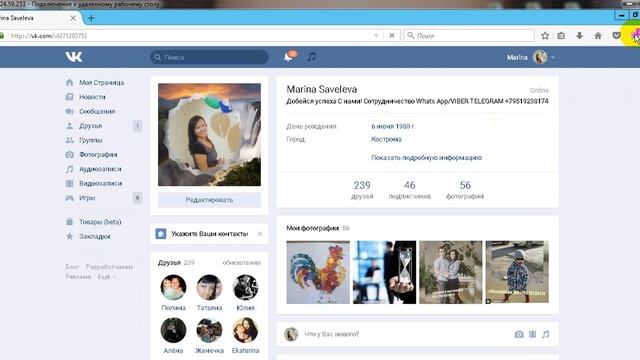Attach a video with film icon
The height and width of the screenshot is (360, 640).
532,334
